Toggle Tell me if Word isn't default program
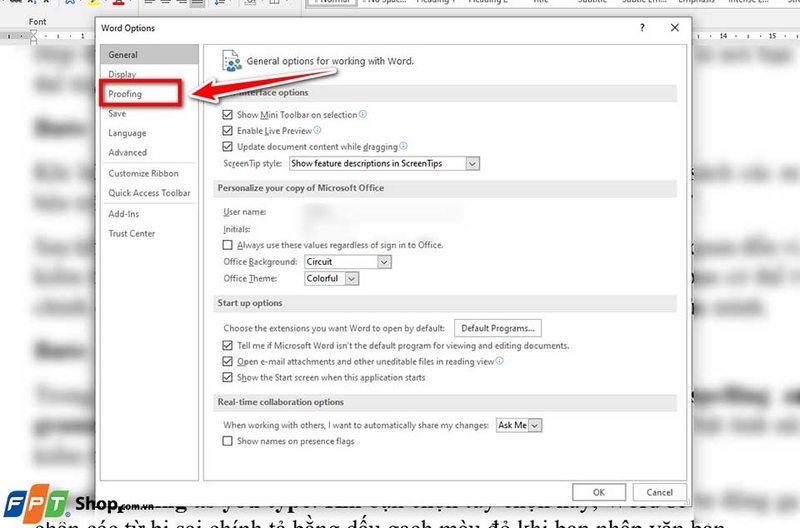The width and height of the screenshot is (800, 528). click(x=228, y=345)
